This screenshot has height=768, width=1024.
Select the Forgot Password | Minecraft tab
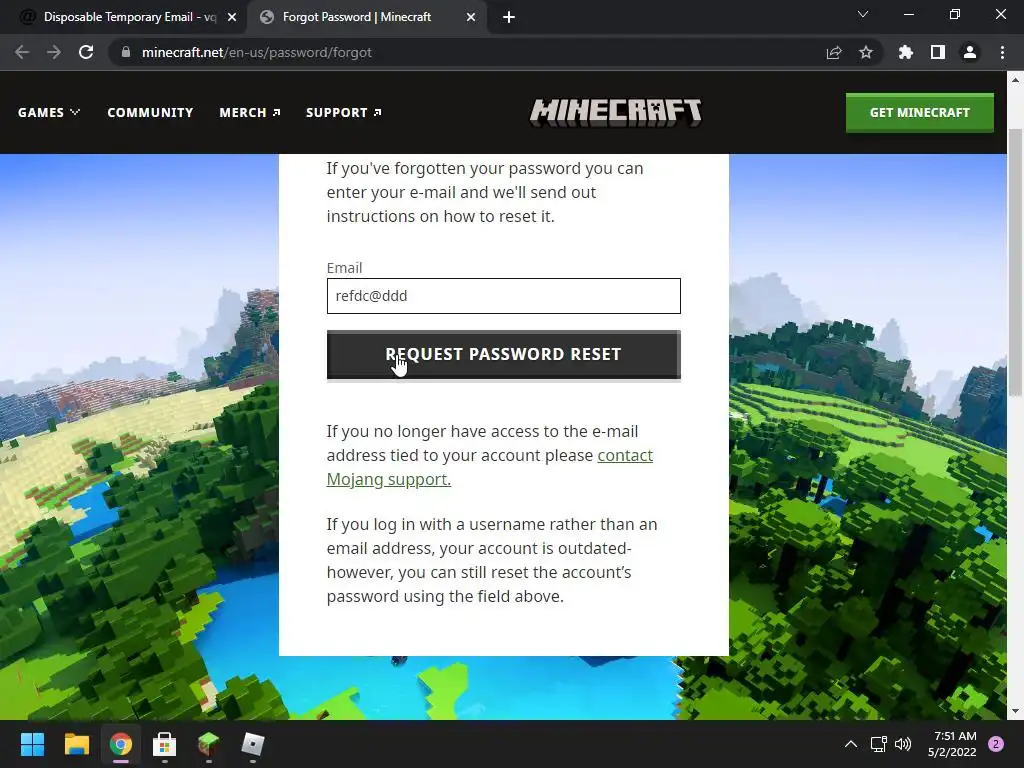(x=367, y=18)
